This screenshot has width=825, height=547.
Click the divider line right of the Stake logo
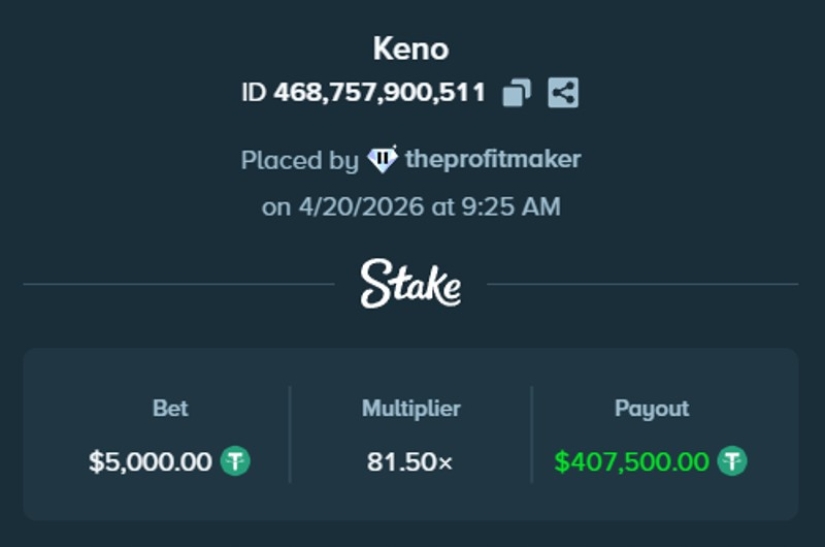click(640, 284)
